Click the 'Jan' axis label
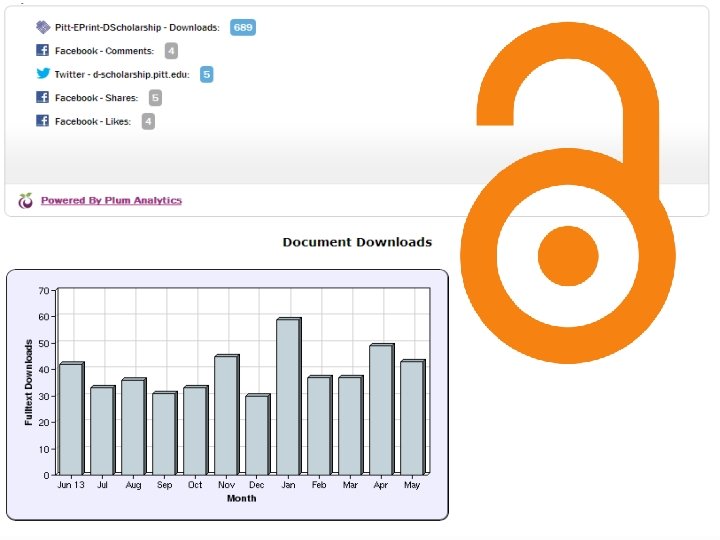 [x=288, y=485]
